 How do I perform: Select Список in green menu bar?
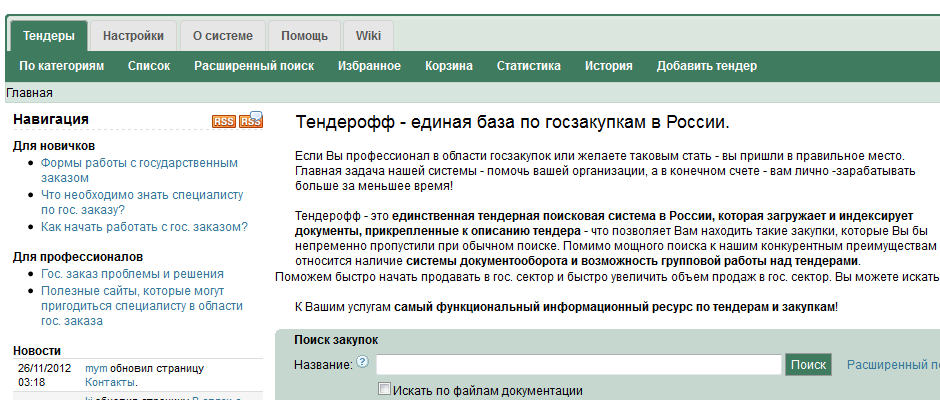click(x=149, y=66)
